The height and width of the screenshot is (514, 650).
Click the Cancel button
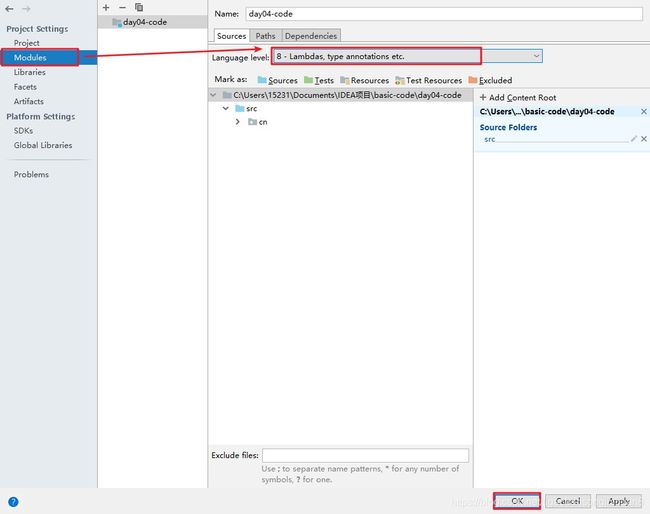[568, 501]
